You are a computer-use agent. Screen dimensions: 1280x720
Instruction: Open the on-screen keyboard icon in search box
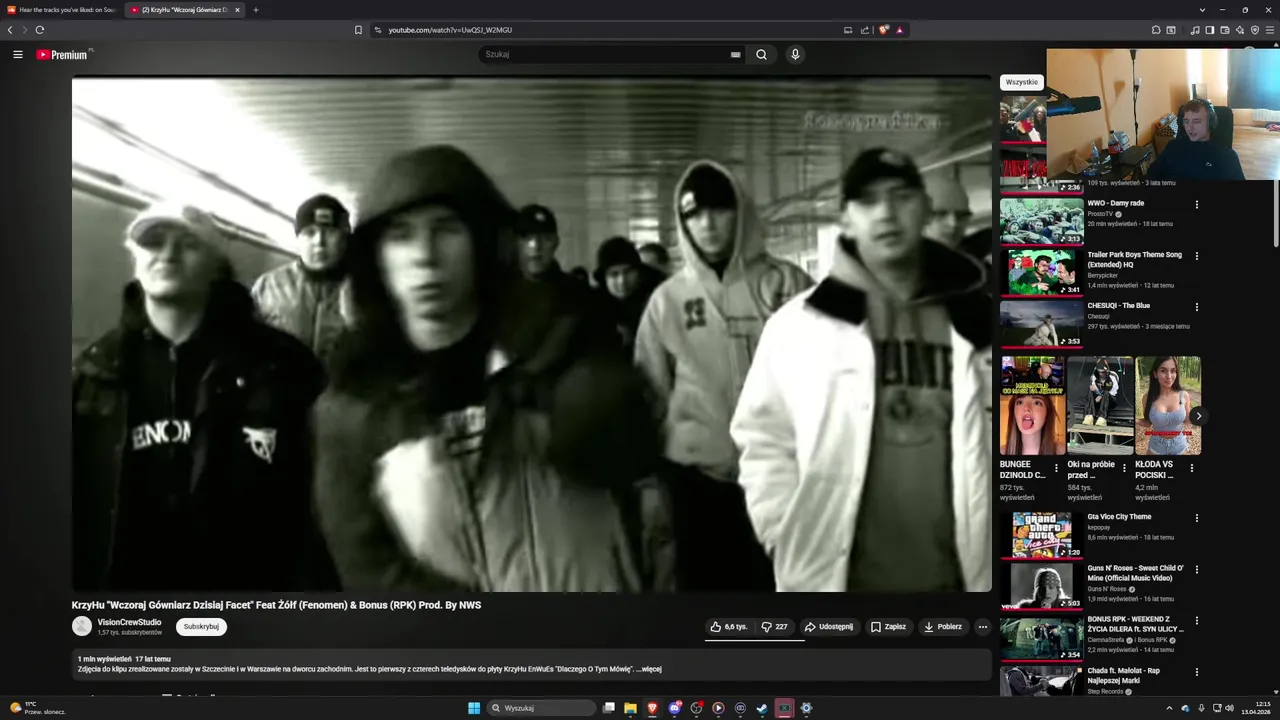[736, 55]
